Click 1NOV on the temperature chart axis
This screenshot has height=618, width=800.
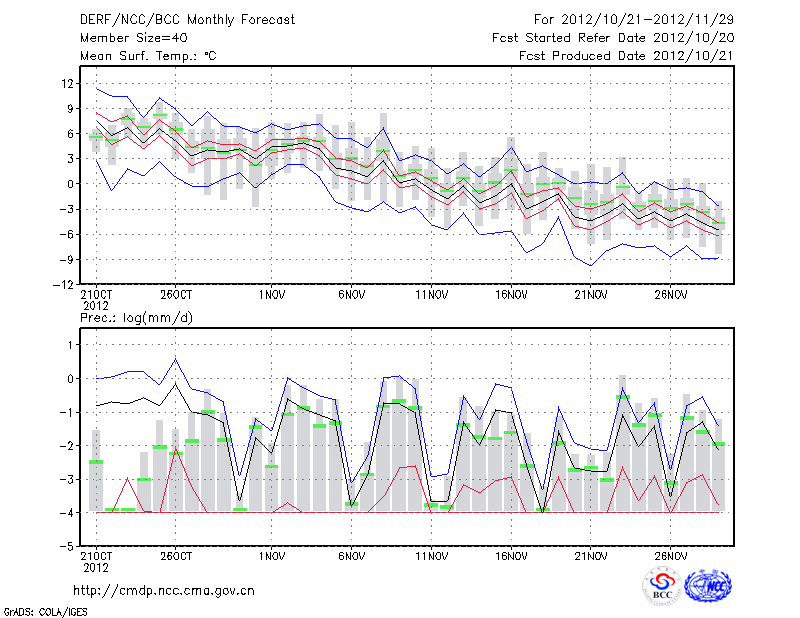271,295
